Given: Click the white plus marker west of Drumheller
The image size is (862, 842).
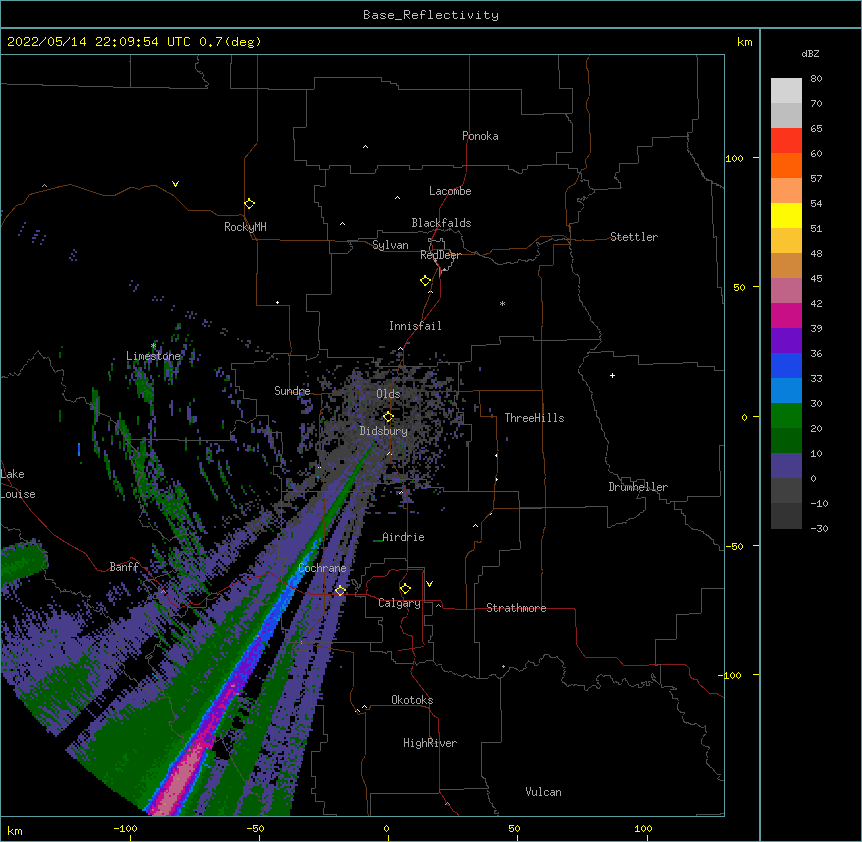Looking at the screenshot, I should (x=612, y=375).
